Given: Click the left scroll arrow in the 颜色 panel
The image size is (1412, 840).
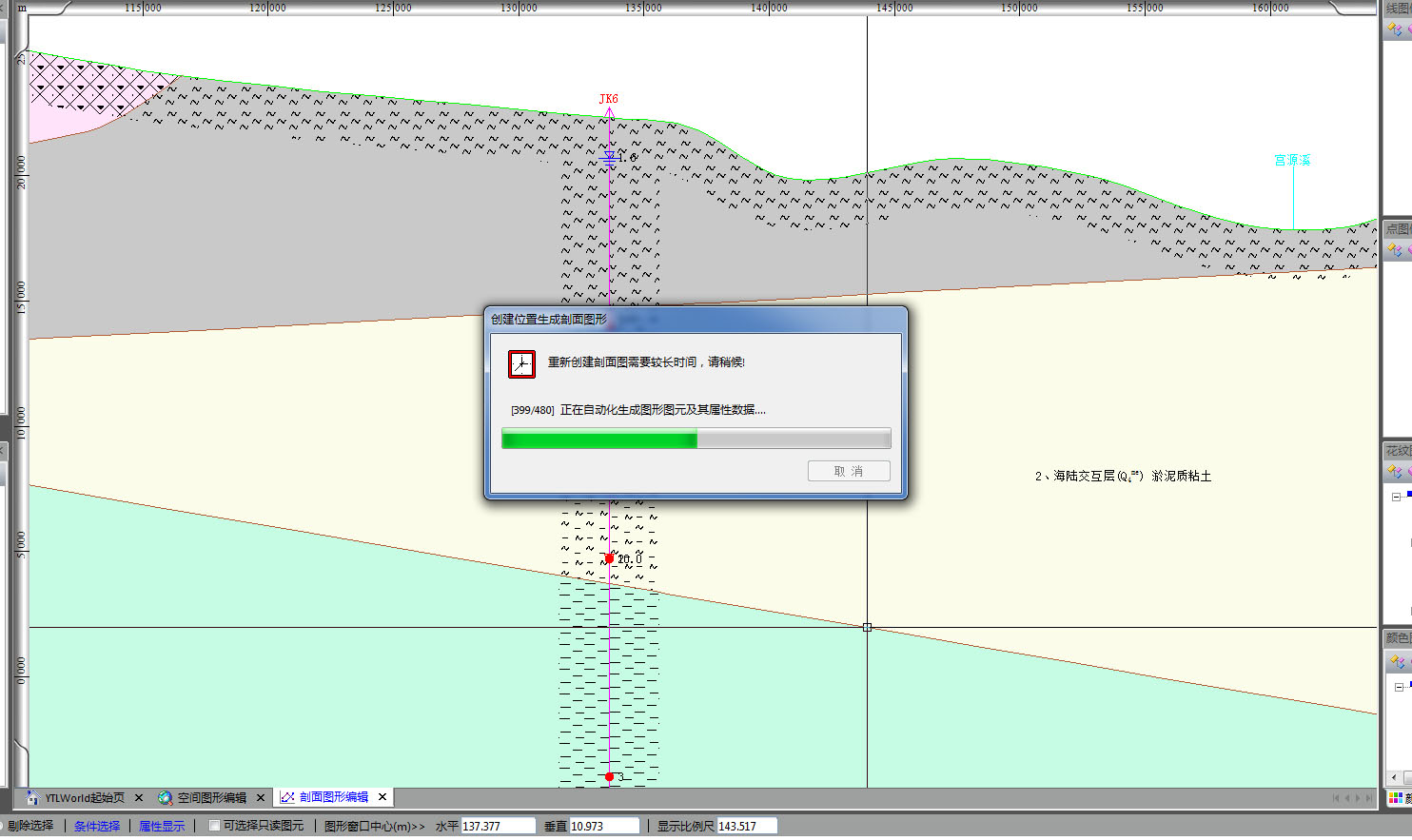Looking at the screenshot, I should (1394, 777).
